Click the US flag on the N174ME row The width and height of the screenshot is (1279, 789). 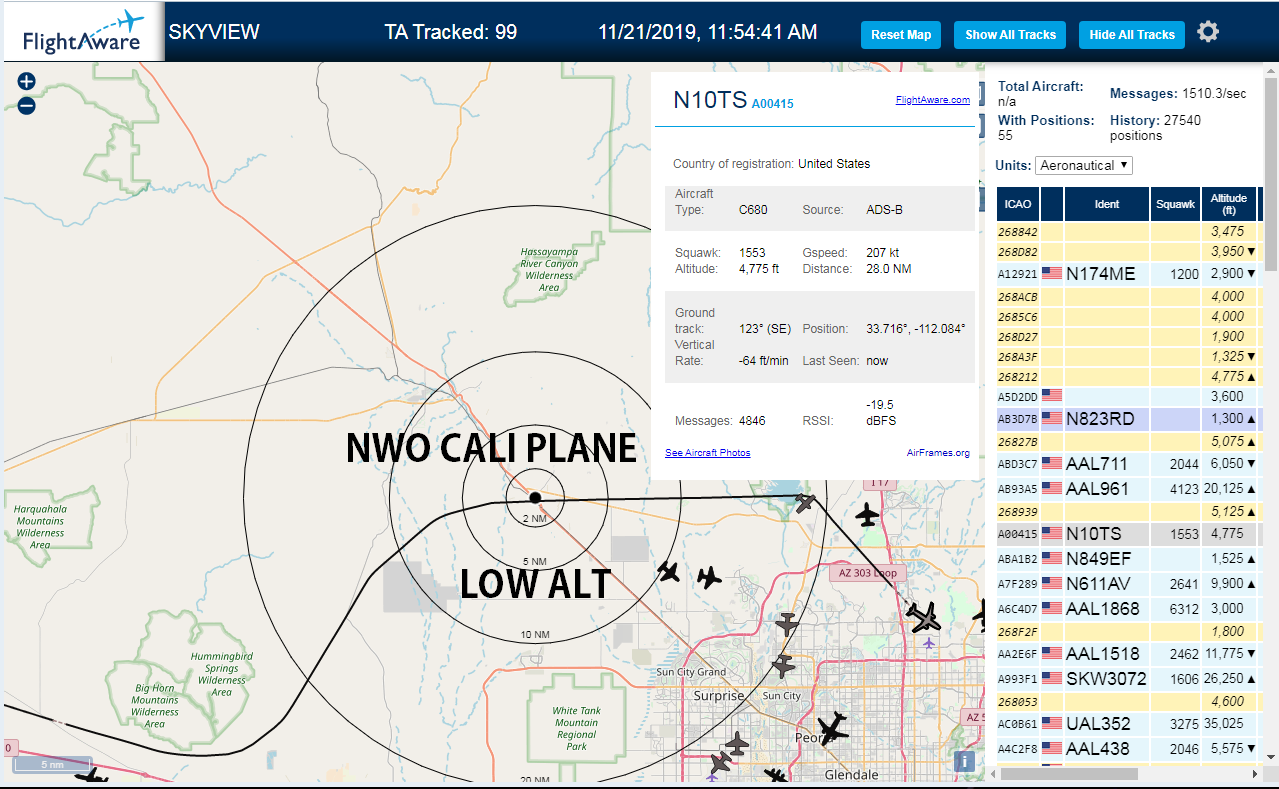click(1052, 273)
